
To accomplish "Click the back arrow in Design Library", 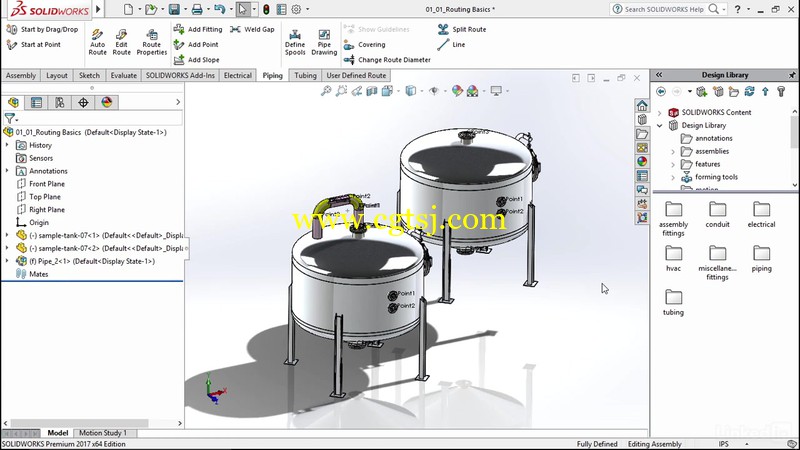I will pyautogui.click(x=661, y=91).
